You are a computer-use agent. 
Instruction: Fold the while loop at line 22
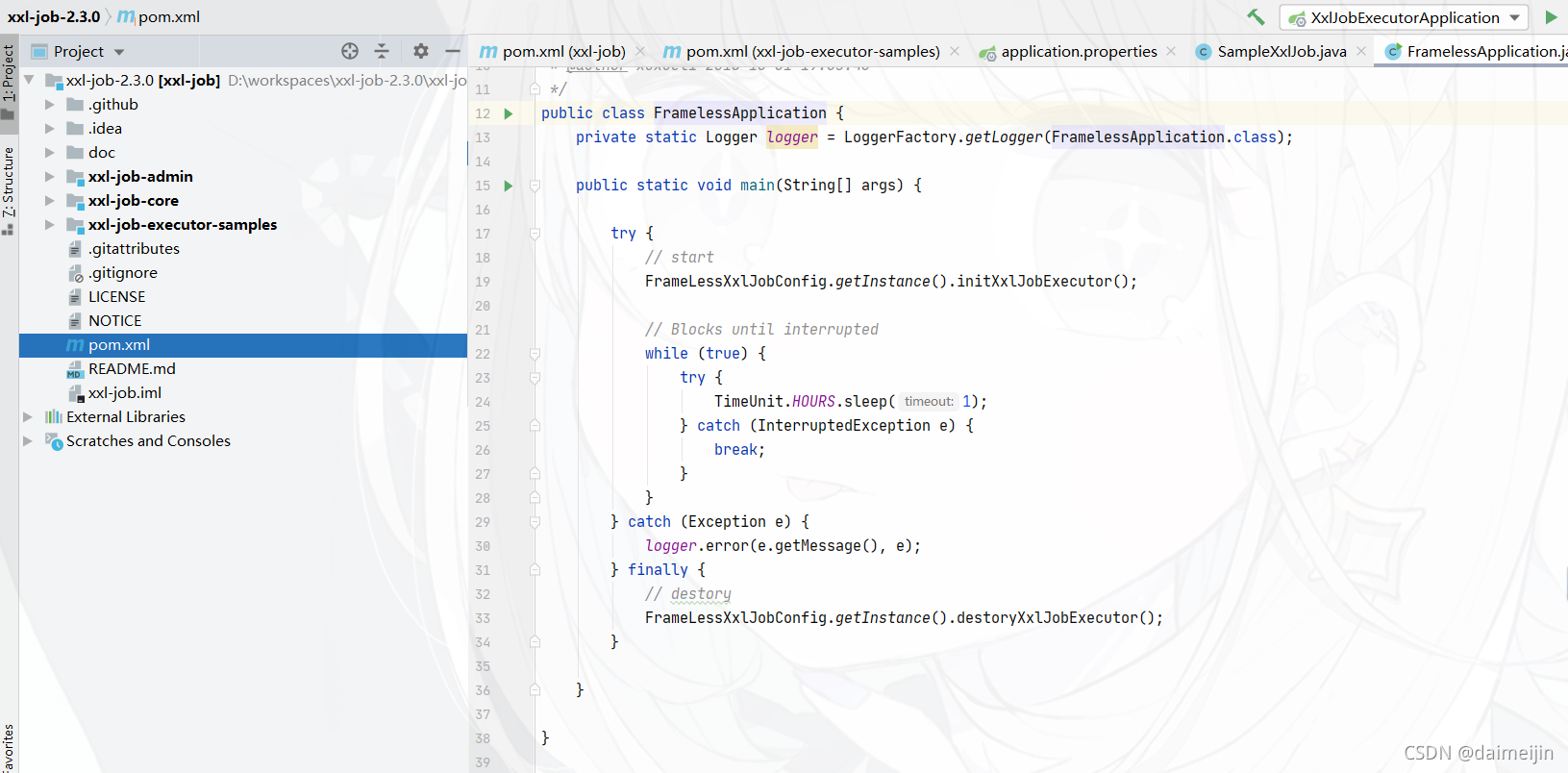[535, 354]
